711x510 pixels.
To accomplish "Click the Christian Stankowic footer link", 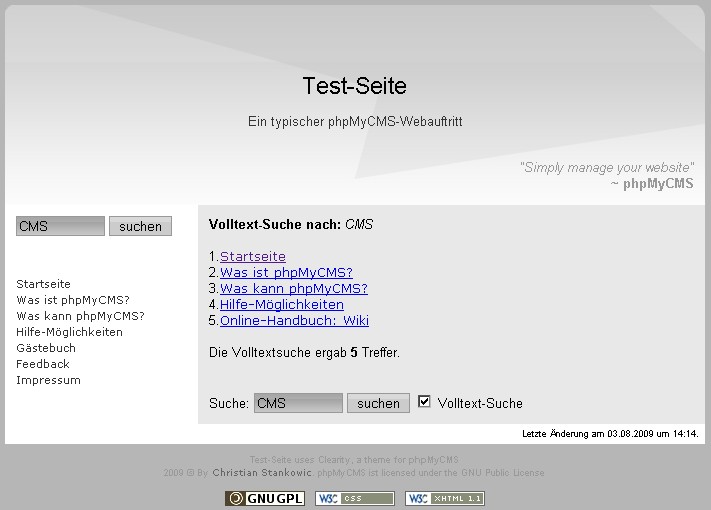I will pos(263,473).
